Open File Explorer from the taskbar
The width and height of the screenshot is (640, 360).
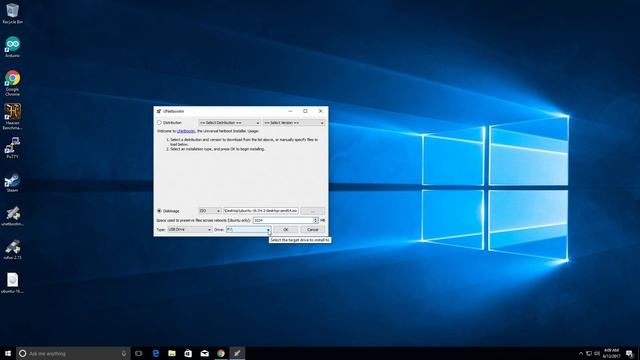coord(172,353)
